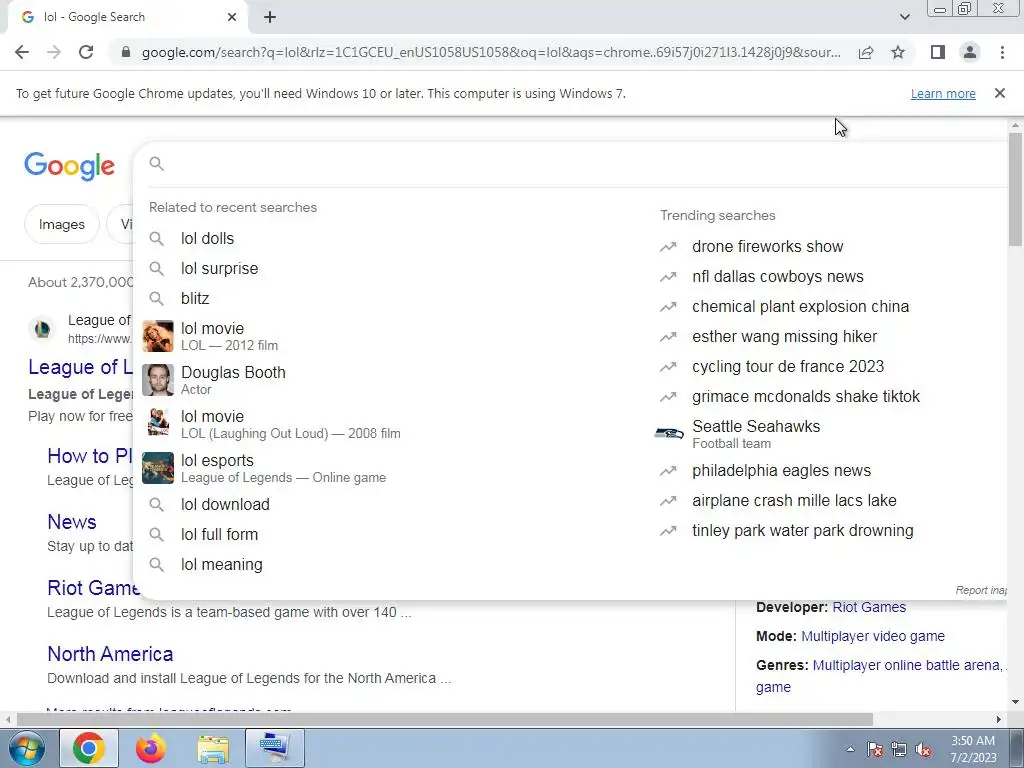Click the computer keyboard app taskbar icon
The height and width of the screenshot is (768, 1024).
click(274, 748)
